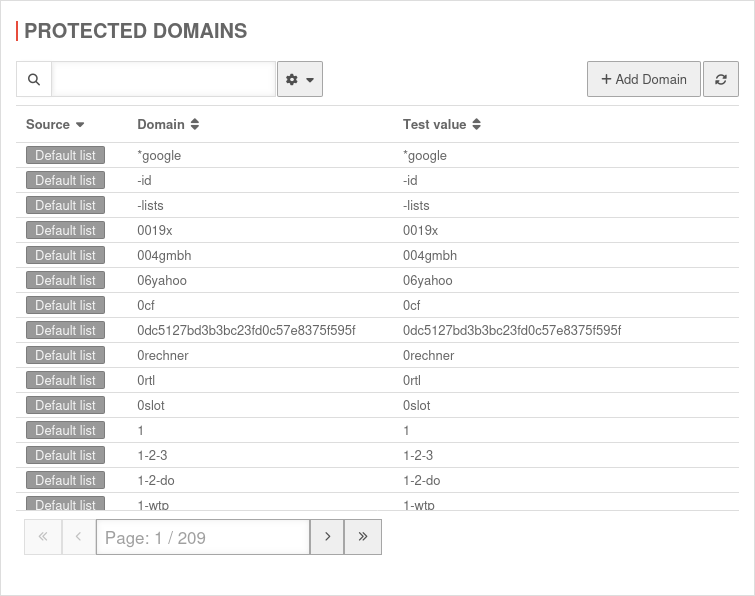Screen dimensions: 755x596
Task: Click Default list badge for *google
Action: click(x=65, y=155)
